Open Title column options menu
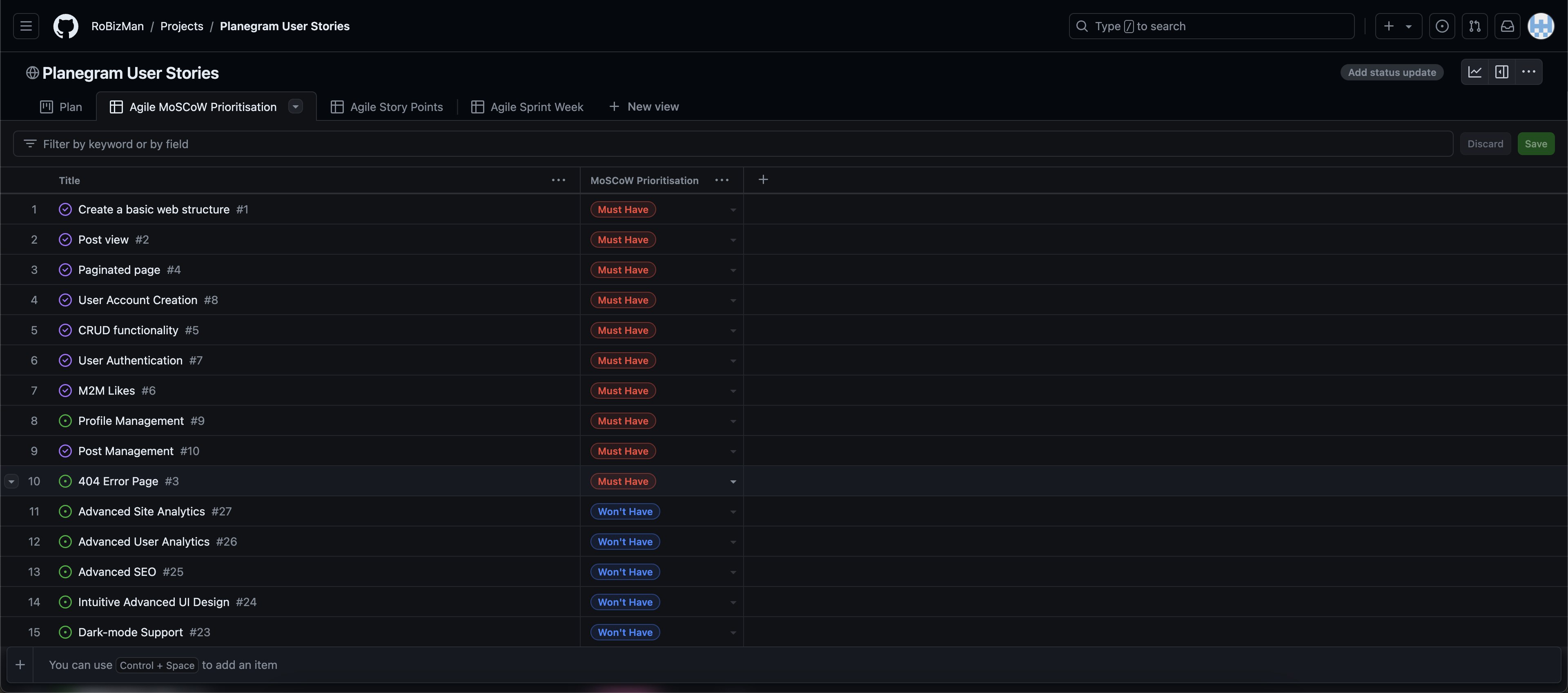1568x693 pixels. (558, 180)
